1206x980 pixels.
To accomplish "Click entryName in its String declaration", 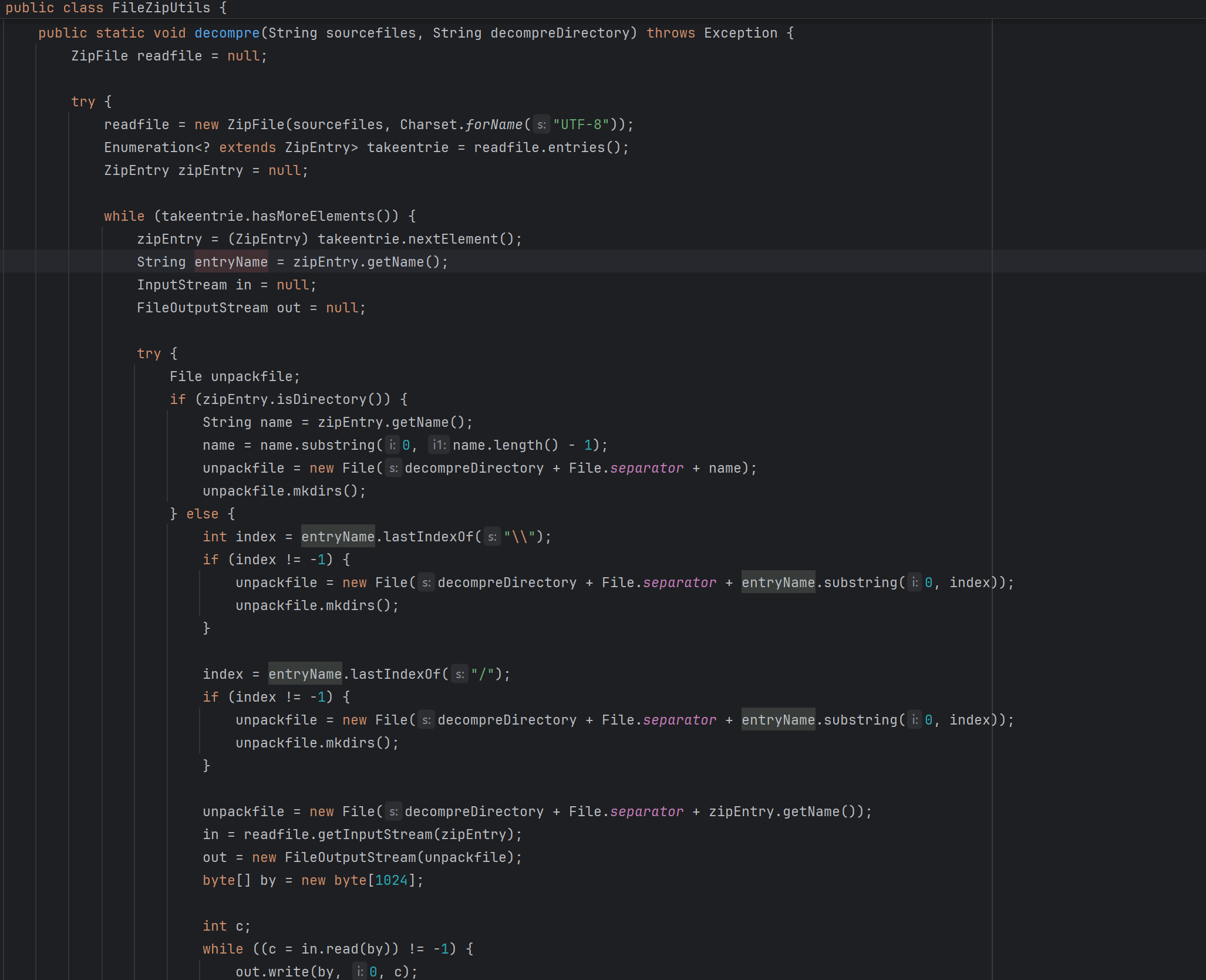I will (x=231, y=262).
